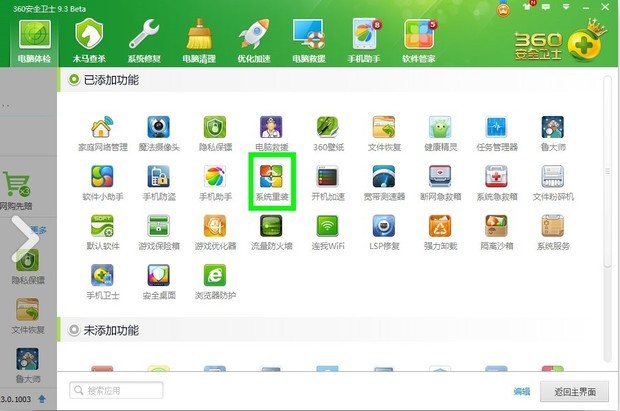Open 系统急救箱
620x411 pixels.
(497, 183)
